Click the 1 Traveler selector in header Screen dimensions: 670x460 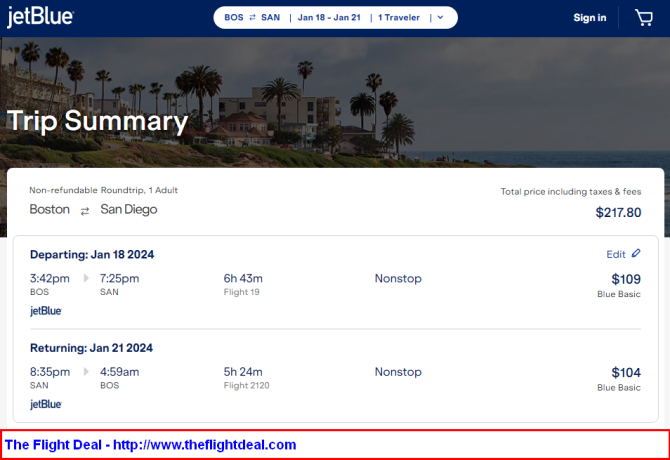(399, 18)
